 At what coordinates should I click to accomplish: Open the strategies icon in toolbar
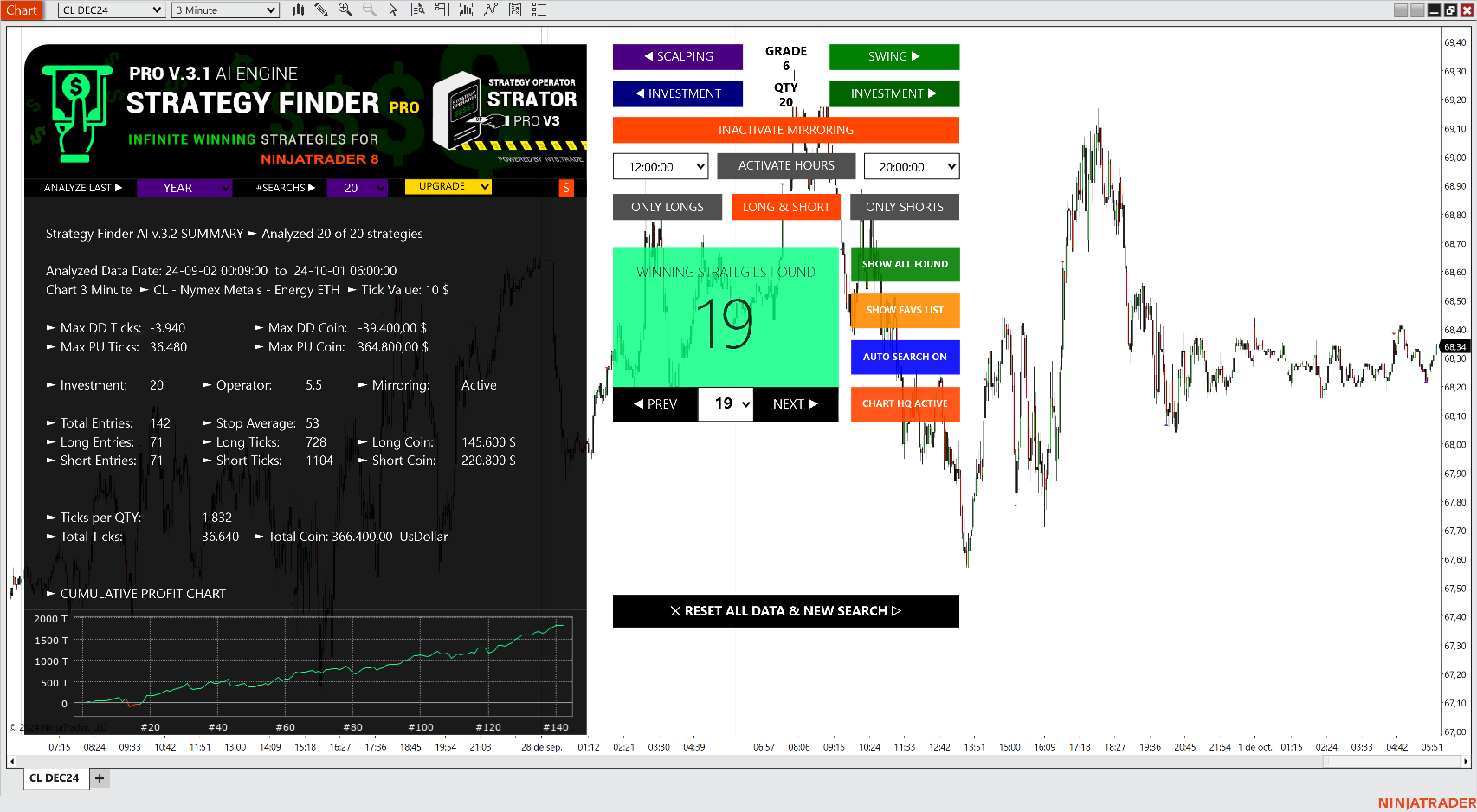[x=515, y=10]
